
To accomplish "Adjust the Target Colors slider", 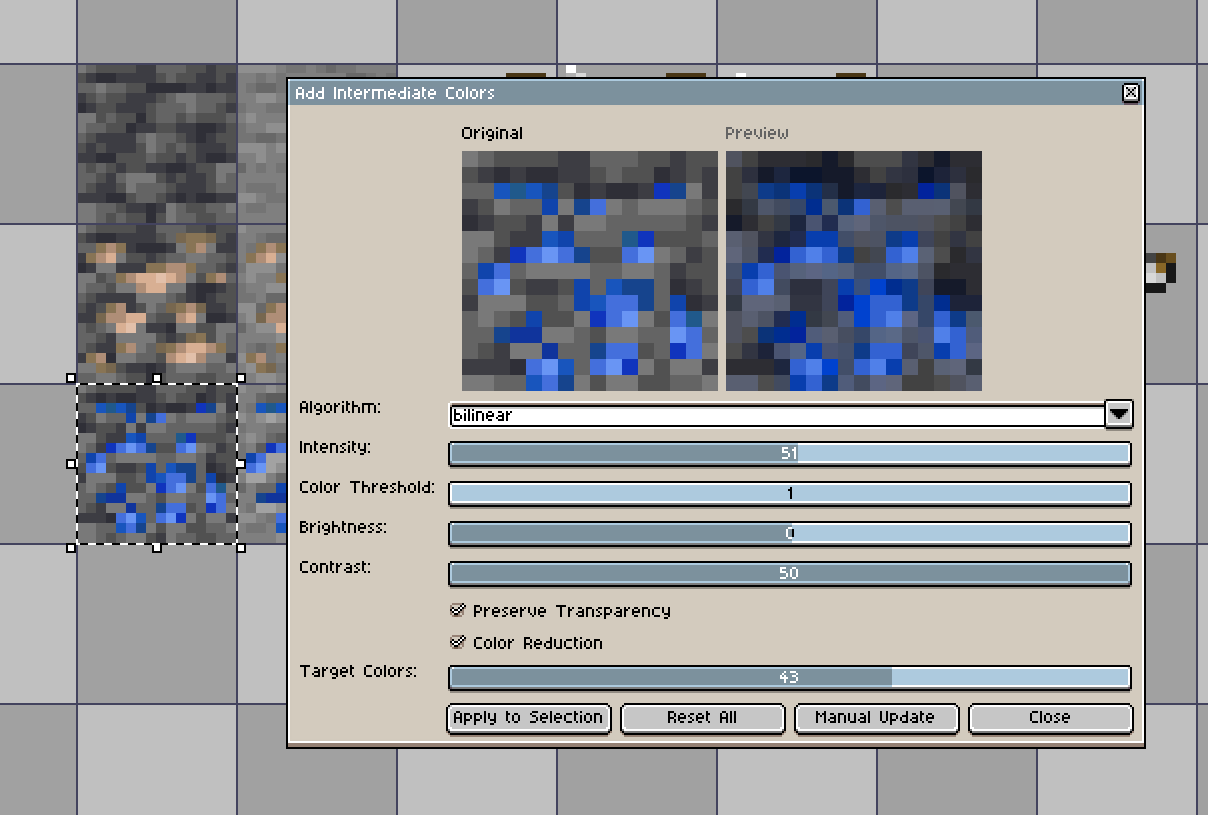I will [x=790, y=678].
